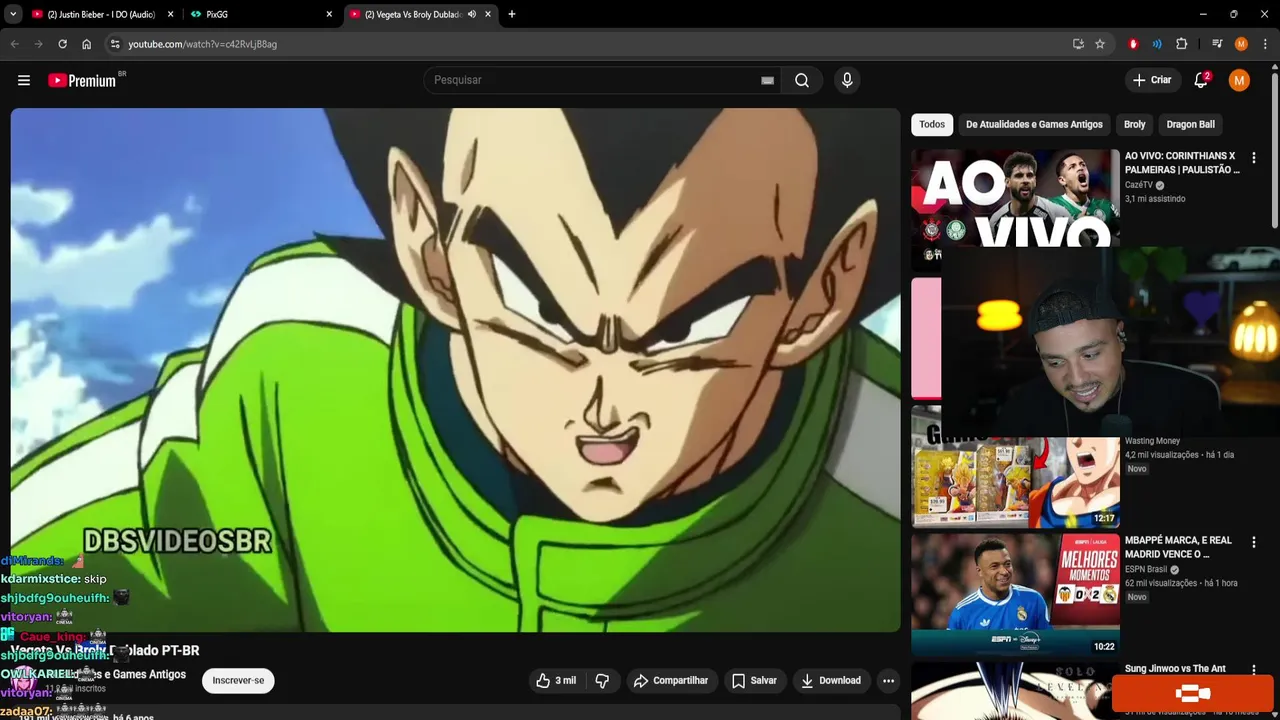Open the AO VIVO Corinthians thumbnail

(x=1015, y=198)
